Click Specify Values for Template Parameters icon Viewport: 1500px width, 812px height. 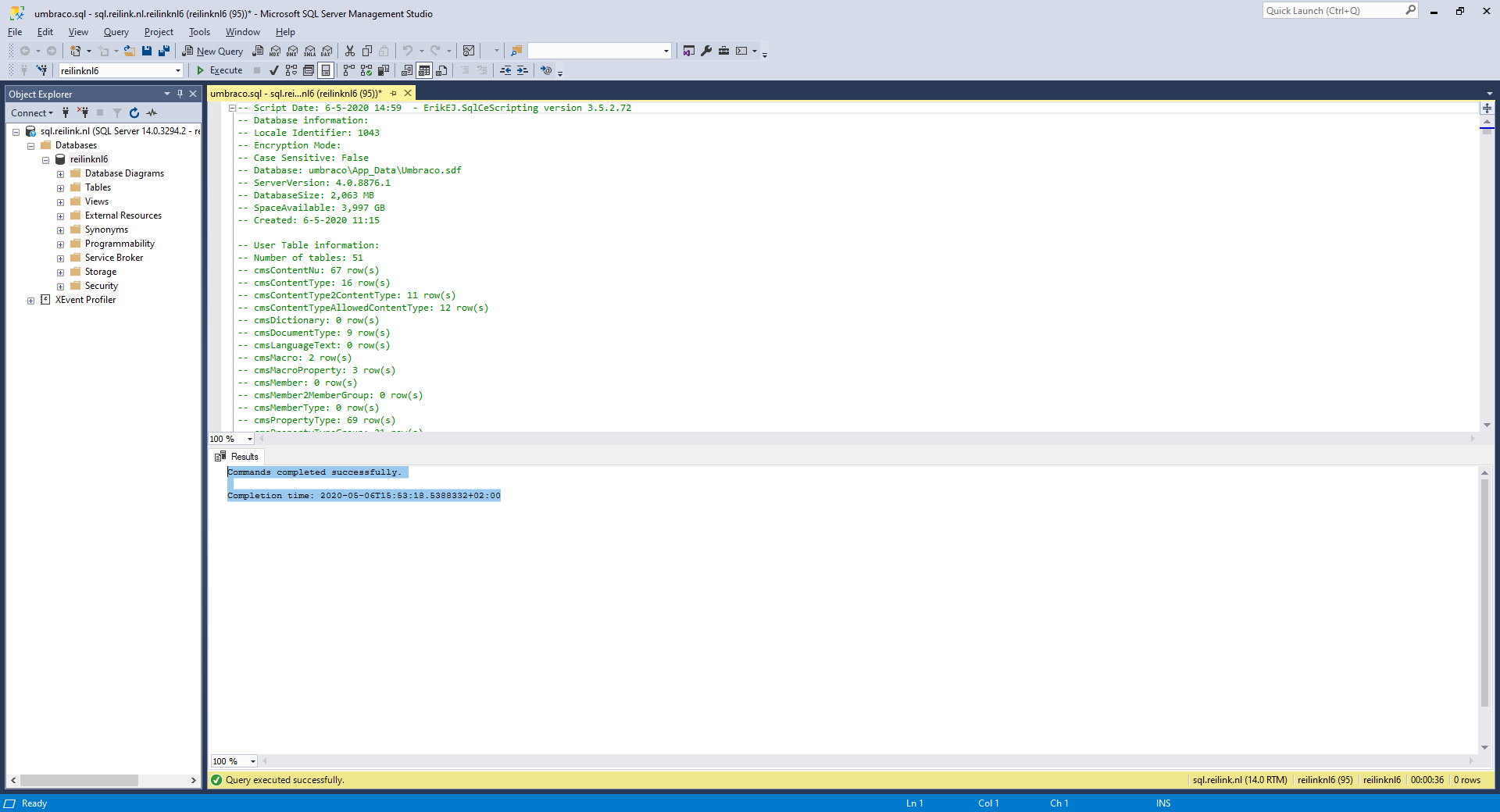546,70
